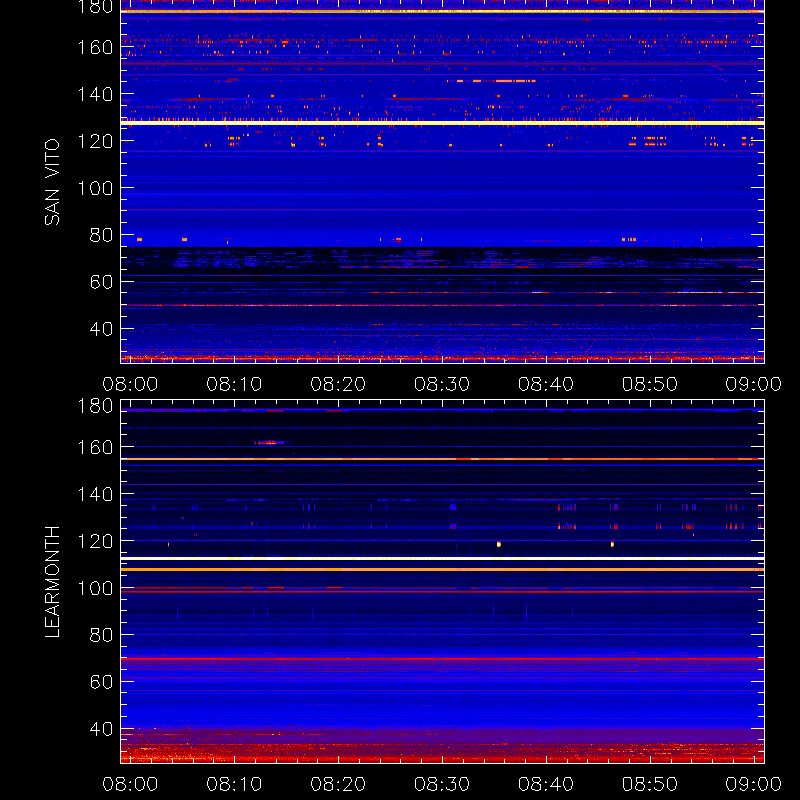The image size is (800, 800).
Task: Select the 140 tick label on Learmonth axis
Action: [95, 494]
